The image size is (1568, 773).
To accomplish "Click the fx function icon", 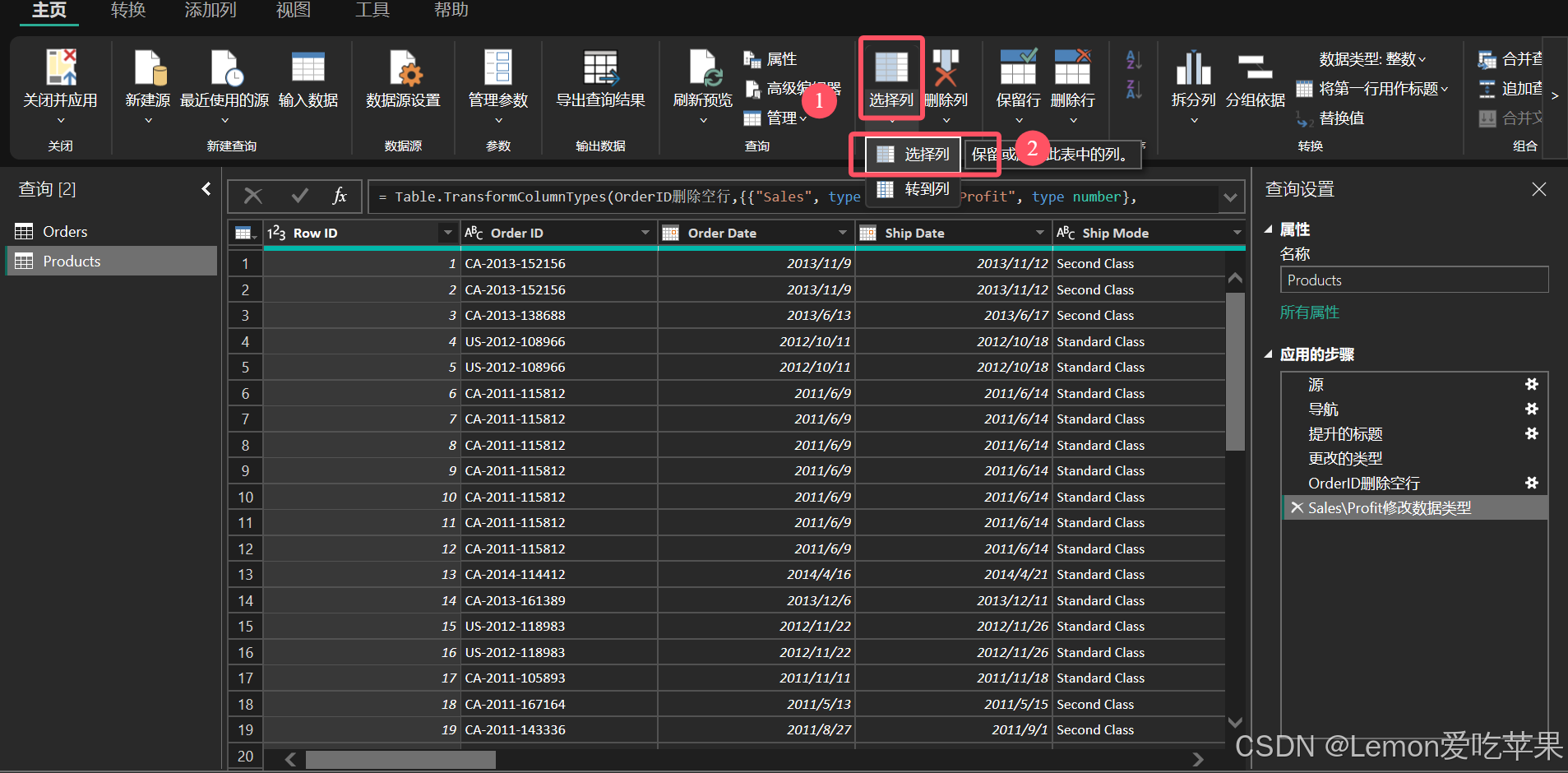I will pyautogui.click(x=340, y=196).
